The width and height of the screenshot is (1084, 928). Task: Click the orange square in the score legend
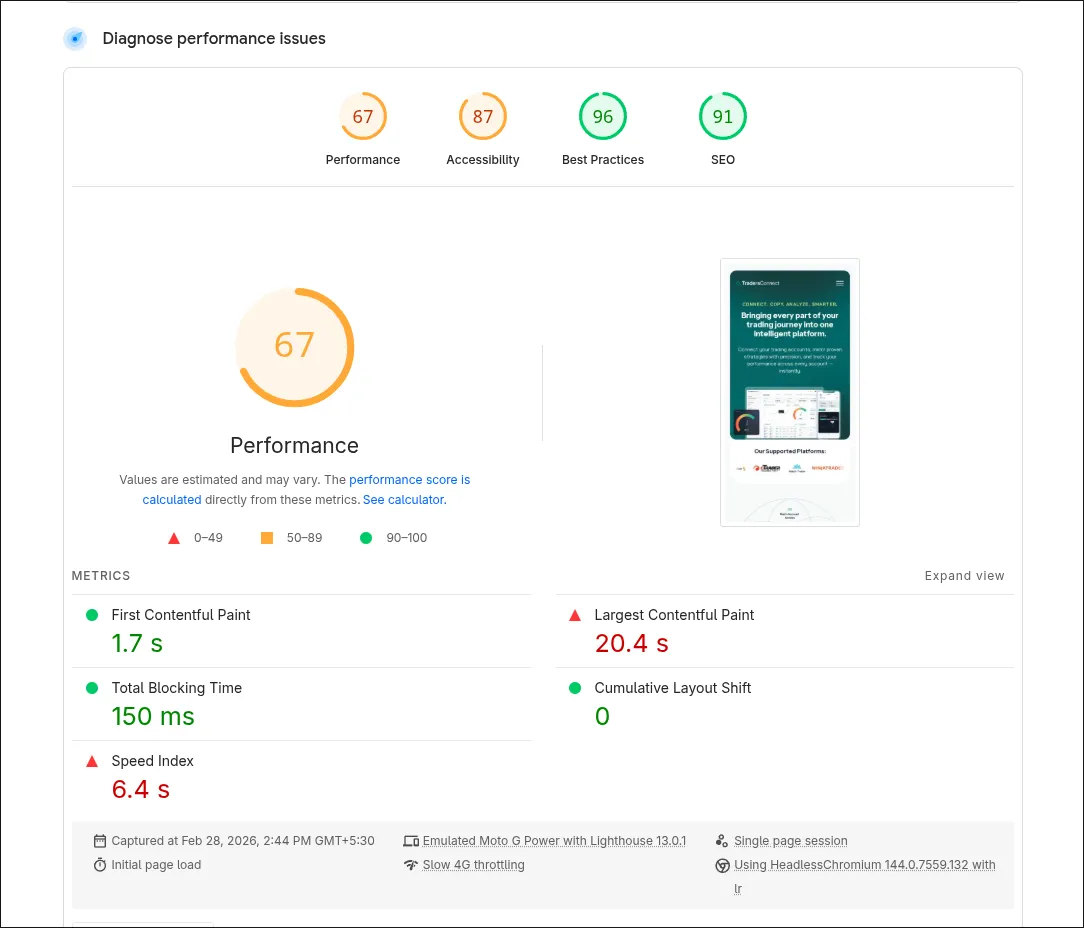pos(266,537)
